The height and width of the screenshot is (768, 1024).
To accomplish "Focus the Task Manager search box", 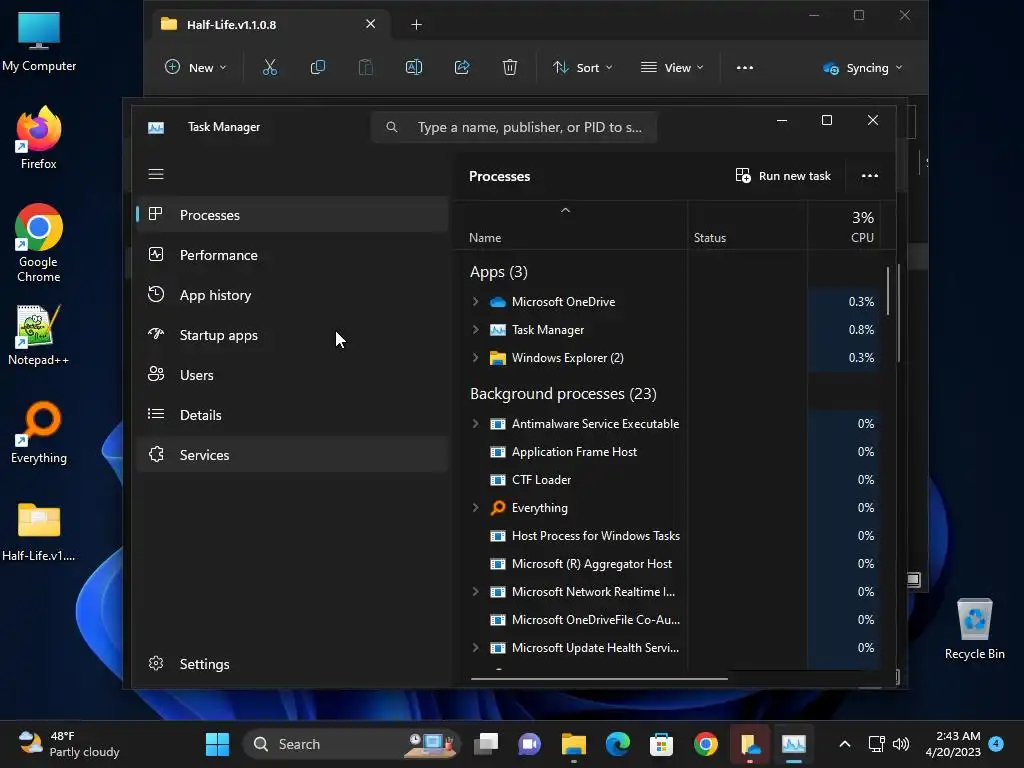I will pos(514,127).
